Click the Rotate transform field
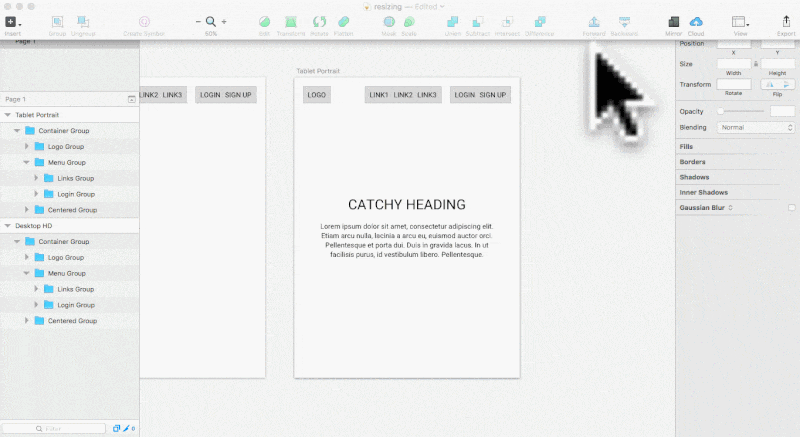This screenshot has height=437, width=800. (x=734, y=84)
